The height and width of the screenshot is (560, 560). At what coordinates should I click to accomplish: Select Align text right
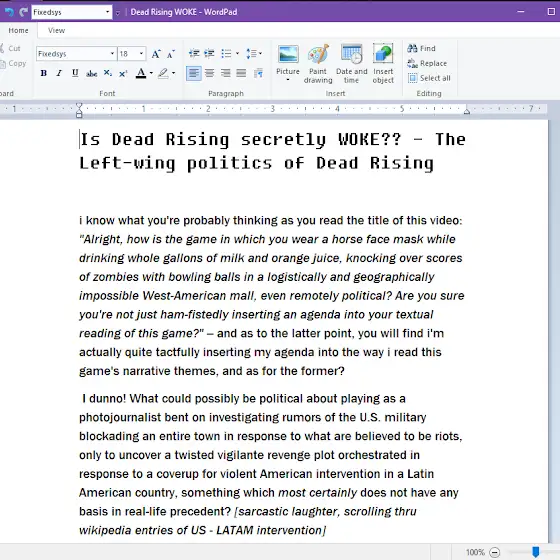225,74
